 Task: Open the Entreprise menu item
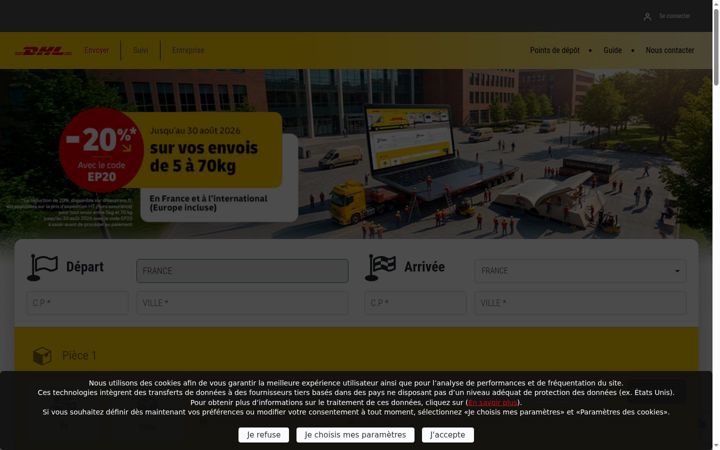[x=188, y=51]
